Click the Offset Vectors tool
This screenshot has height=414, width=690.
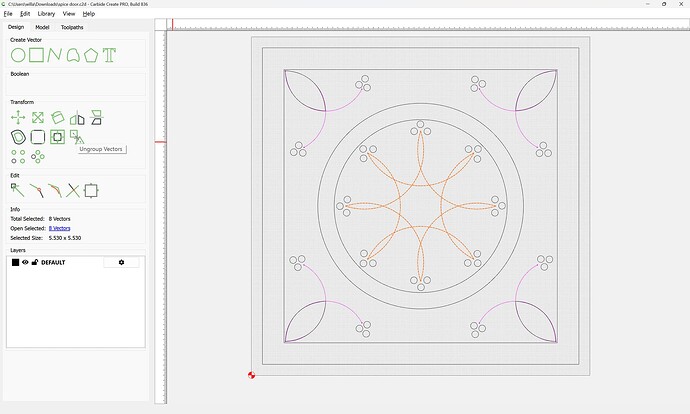[18, 137]
